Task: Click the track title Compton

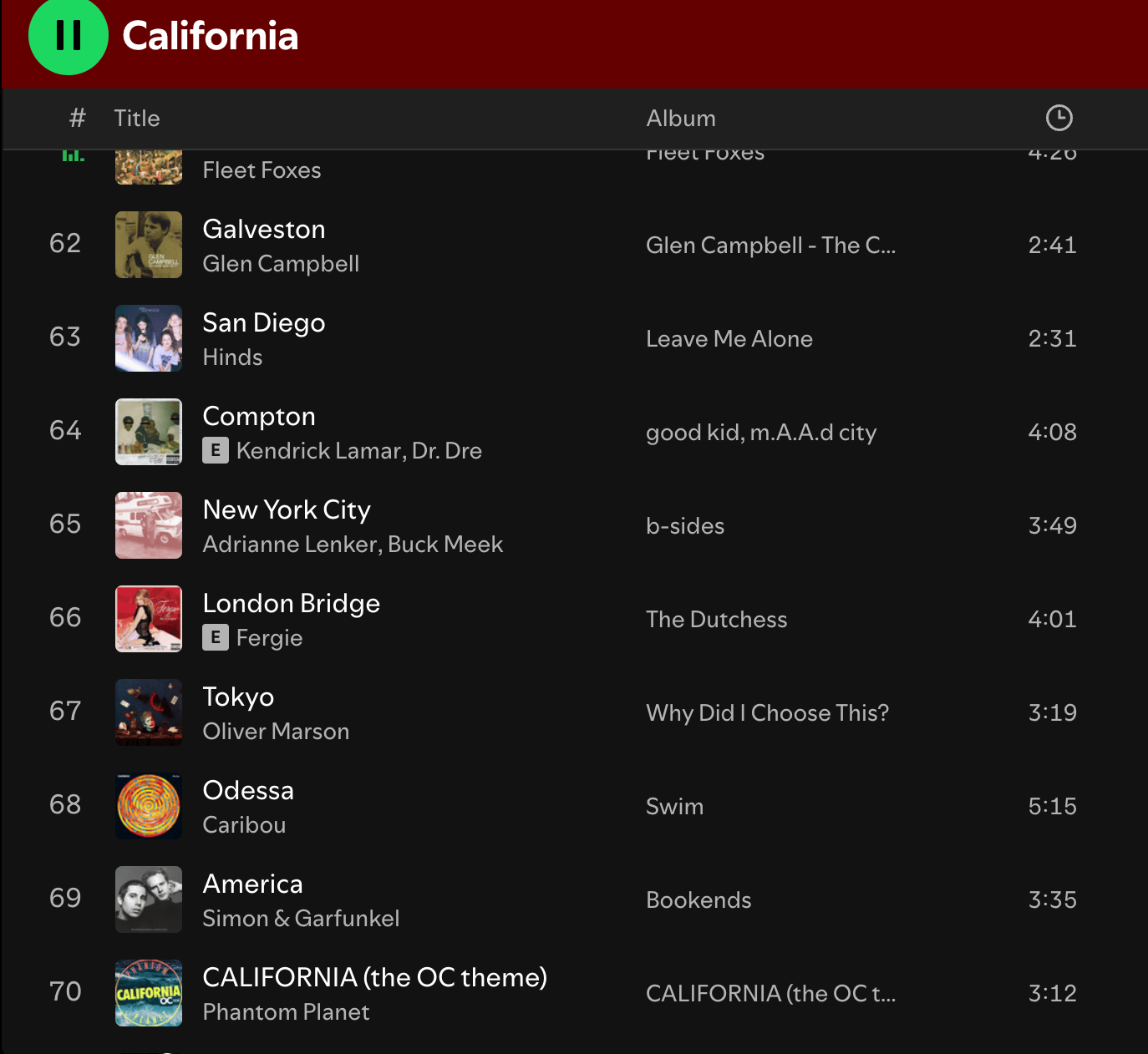Action: click(x=259, y=417)
